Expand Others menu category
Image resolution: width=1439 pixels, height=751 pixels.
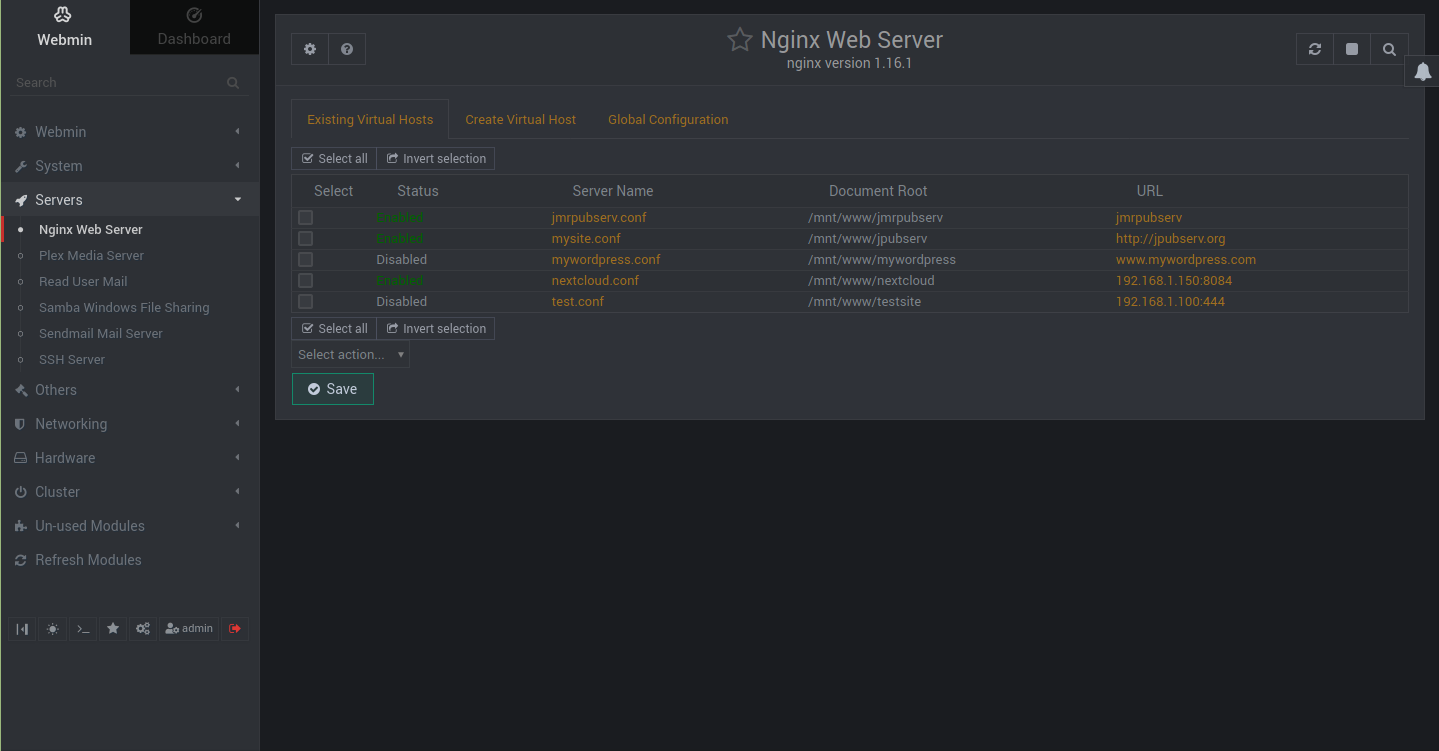pyautogui.click(x=129, y=390)
